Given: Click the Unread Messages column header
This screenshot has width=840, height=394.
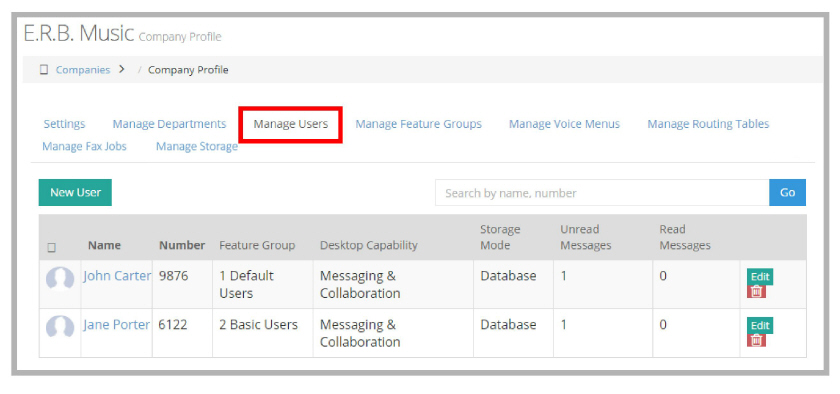Looking at the screenshot, I should pyautogui.click(x=586, y=237).
